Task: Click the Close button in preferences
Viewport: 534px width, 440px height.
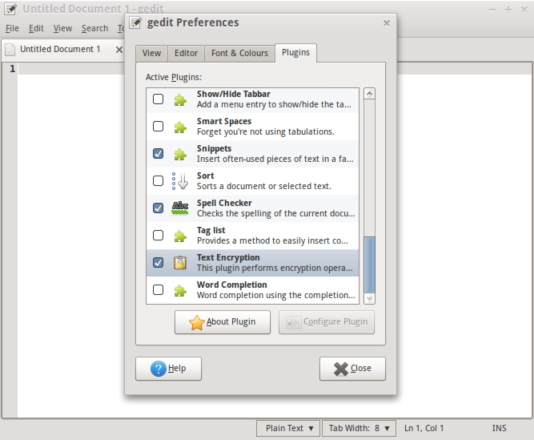Action: pos(352,368)
